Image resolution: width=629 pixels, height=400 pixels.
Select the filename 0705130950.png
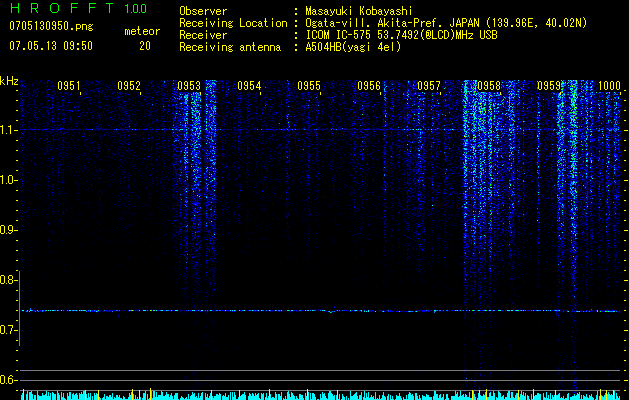(51, 26)
